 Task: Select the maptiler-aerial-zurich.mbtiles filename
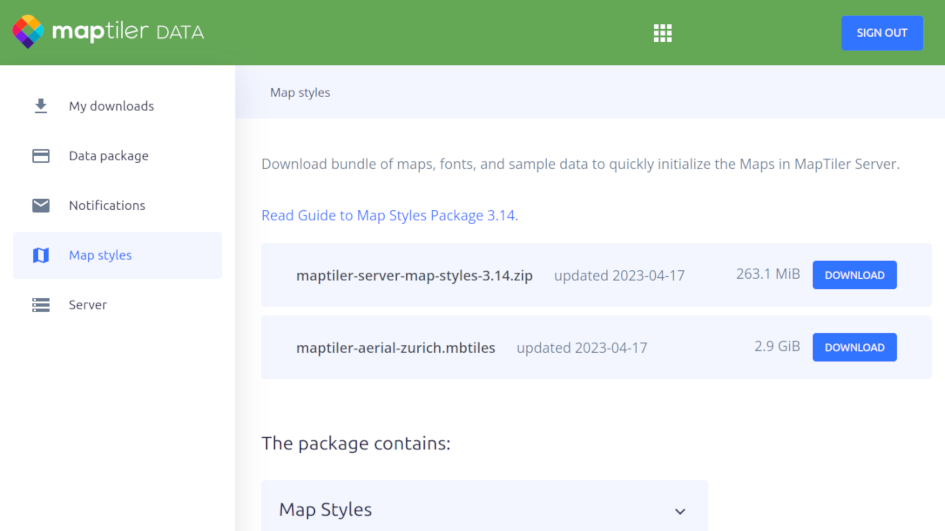395,348
